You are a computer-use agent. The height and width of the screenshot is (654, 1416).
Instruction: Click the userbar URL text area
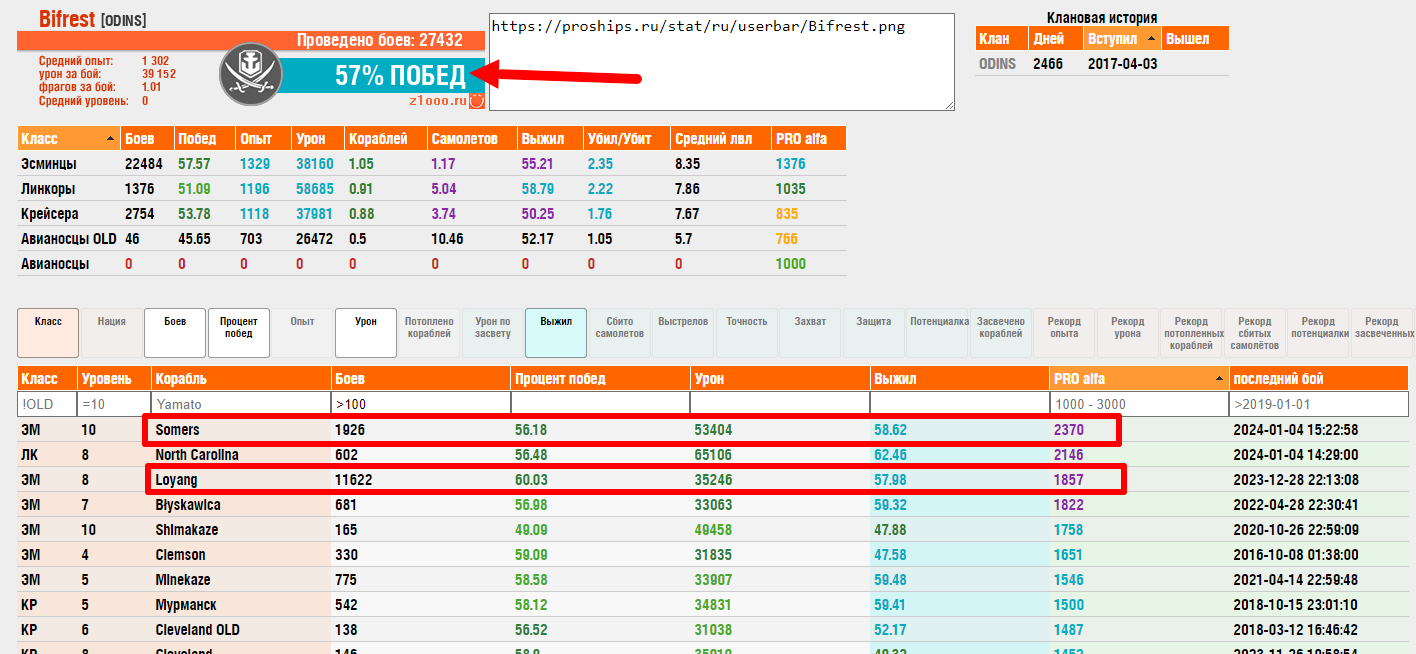pyautogui.click(x=722, y=62)
